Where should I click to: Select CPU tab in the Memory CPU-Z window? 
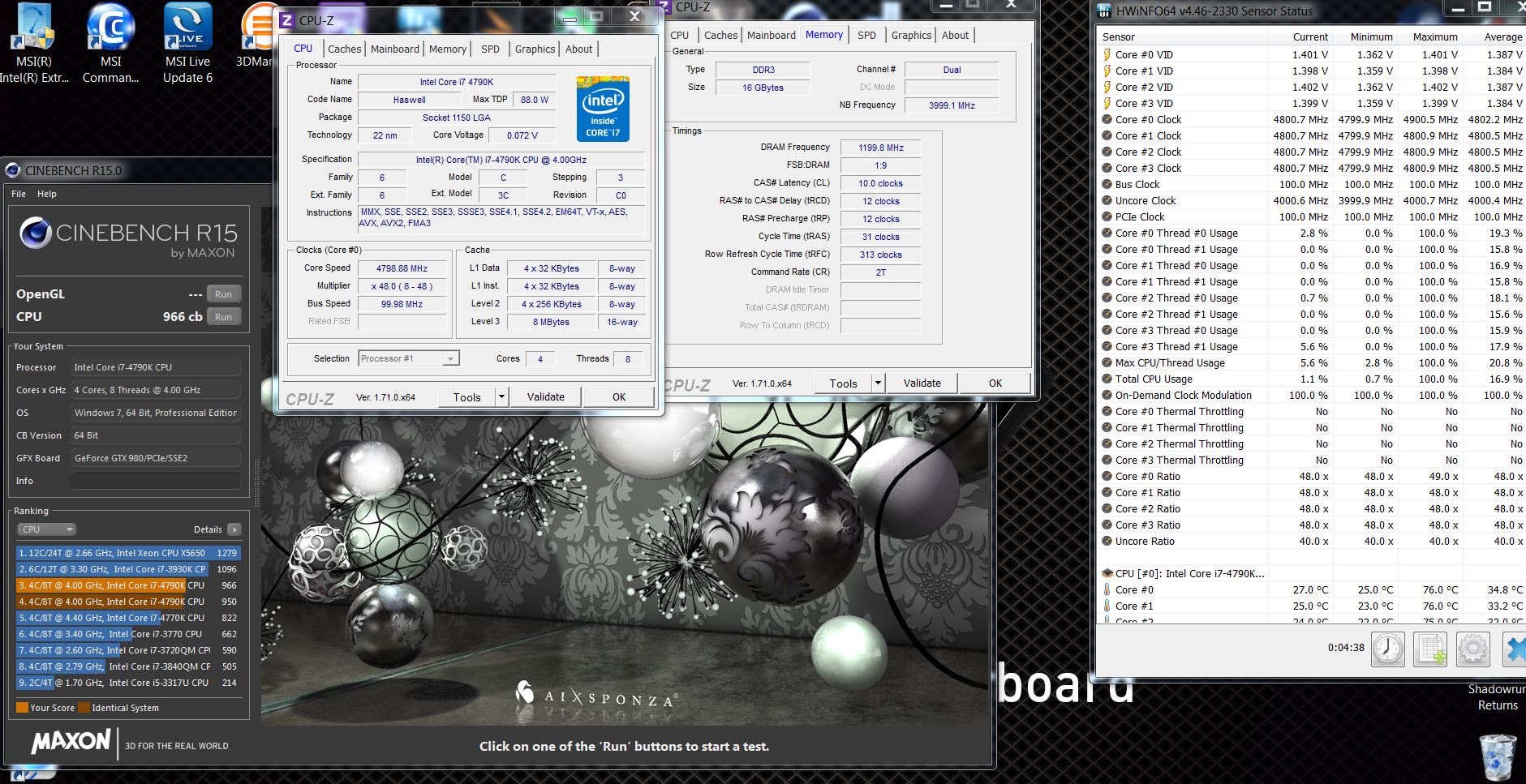point(680,35)
